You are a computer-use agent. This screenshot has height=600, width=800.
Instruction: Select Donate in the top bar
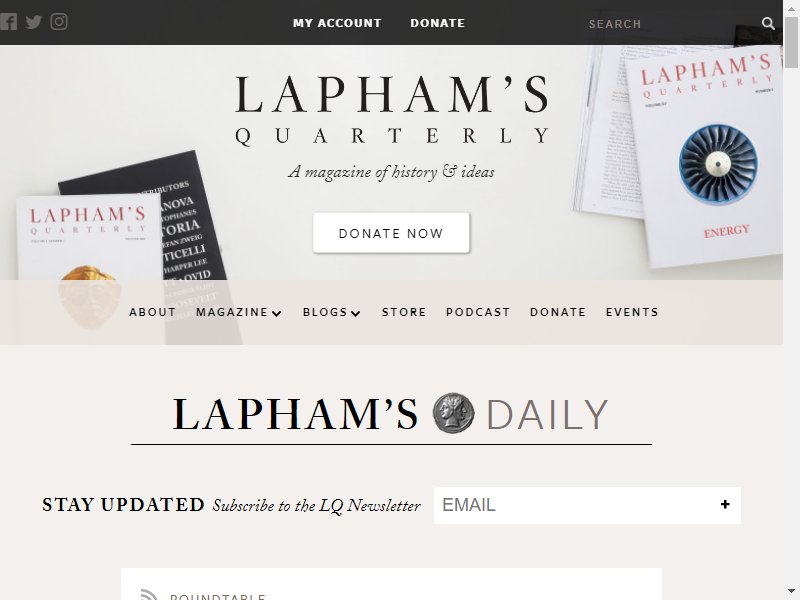click(x=438, y=23)
